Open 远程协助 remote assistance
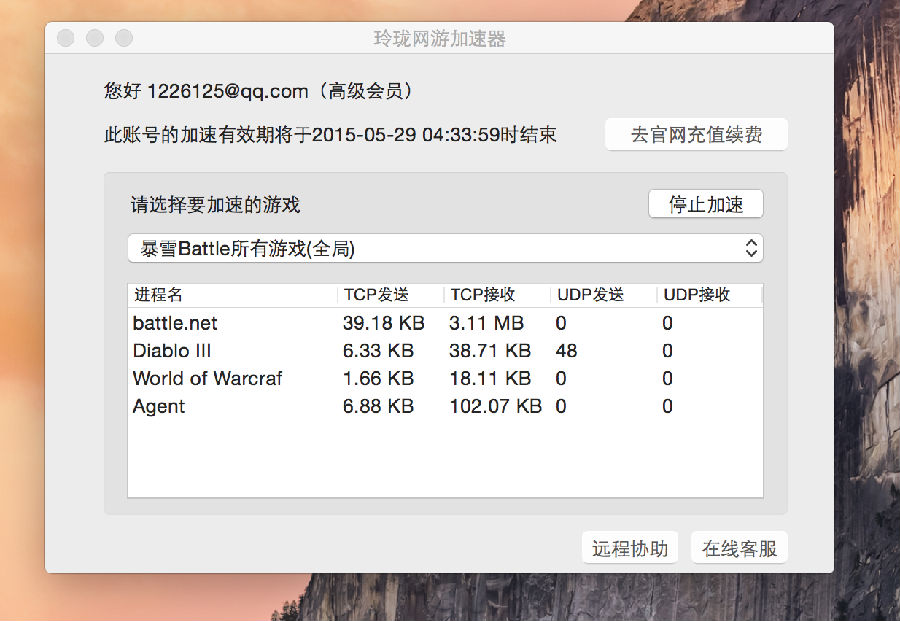The width and height of the screenshot is (900, 621). pyautogui.click(x=630, y=548)
